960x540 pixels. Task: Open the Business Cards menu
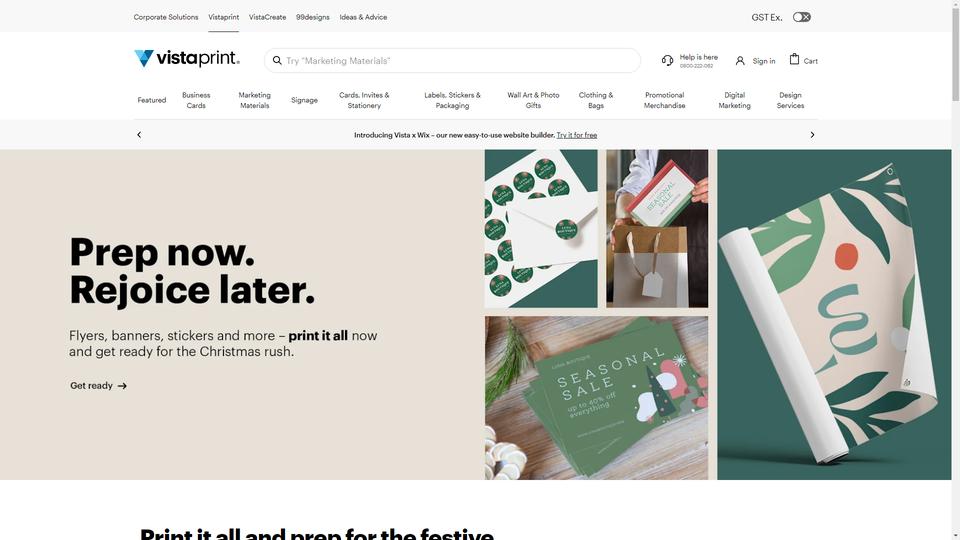[196, 100]
